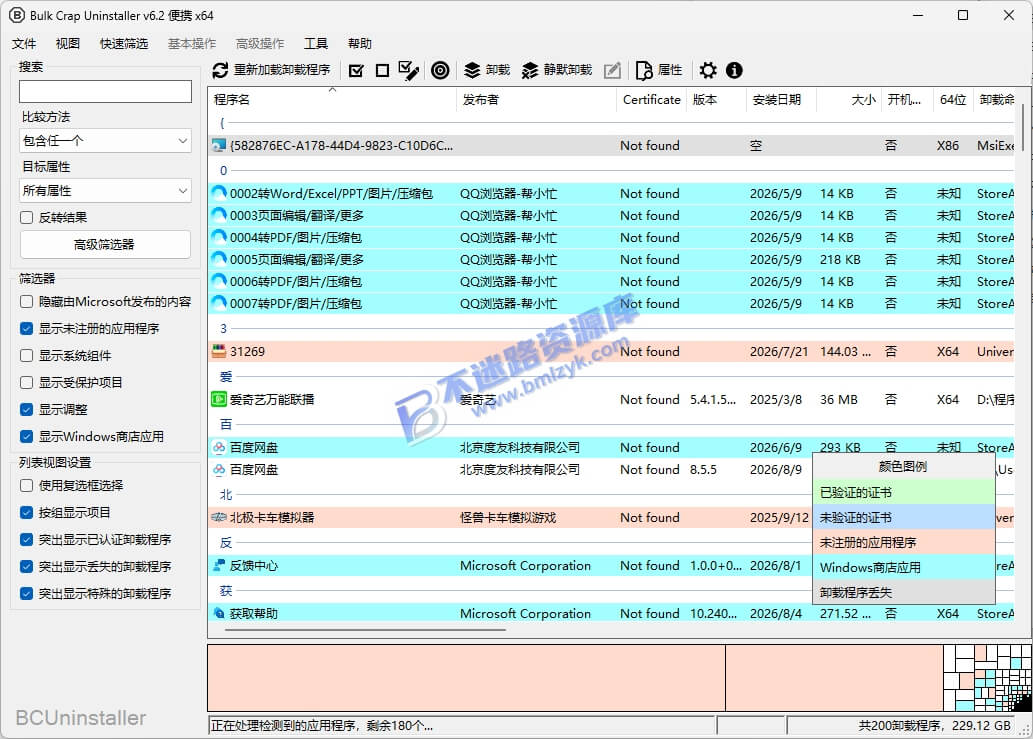Collapse the '北' group header
Screen dimensions: 1033x739
(226, 495)
